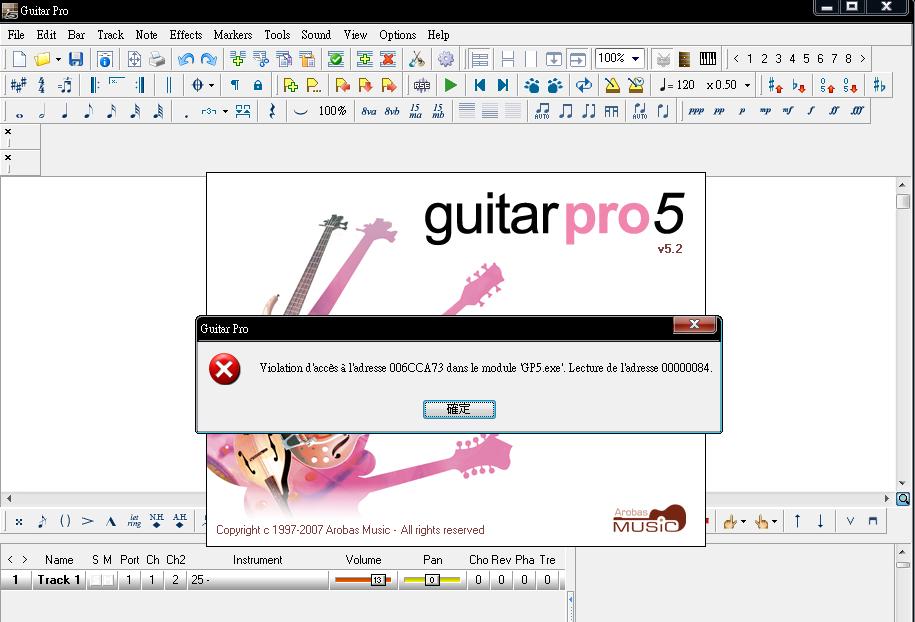
Task: Toggle the RSE button
Action: [x=421, y=85]
